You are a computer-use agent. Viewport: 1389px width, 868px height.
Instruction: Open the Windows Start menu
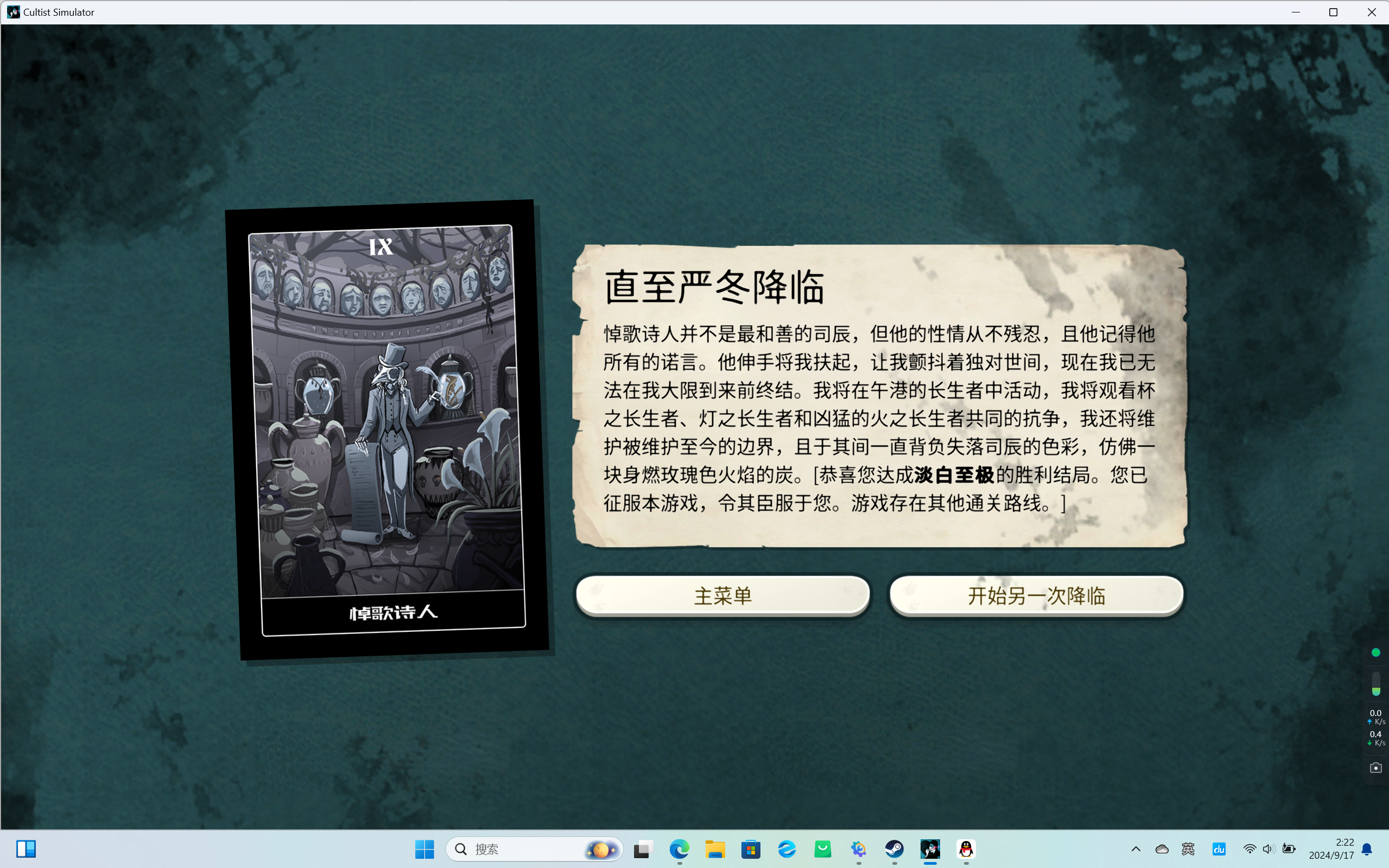424,848
